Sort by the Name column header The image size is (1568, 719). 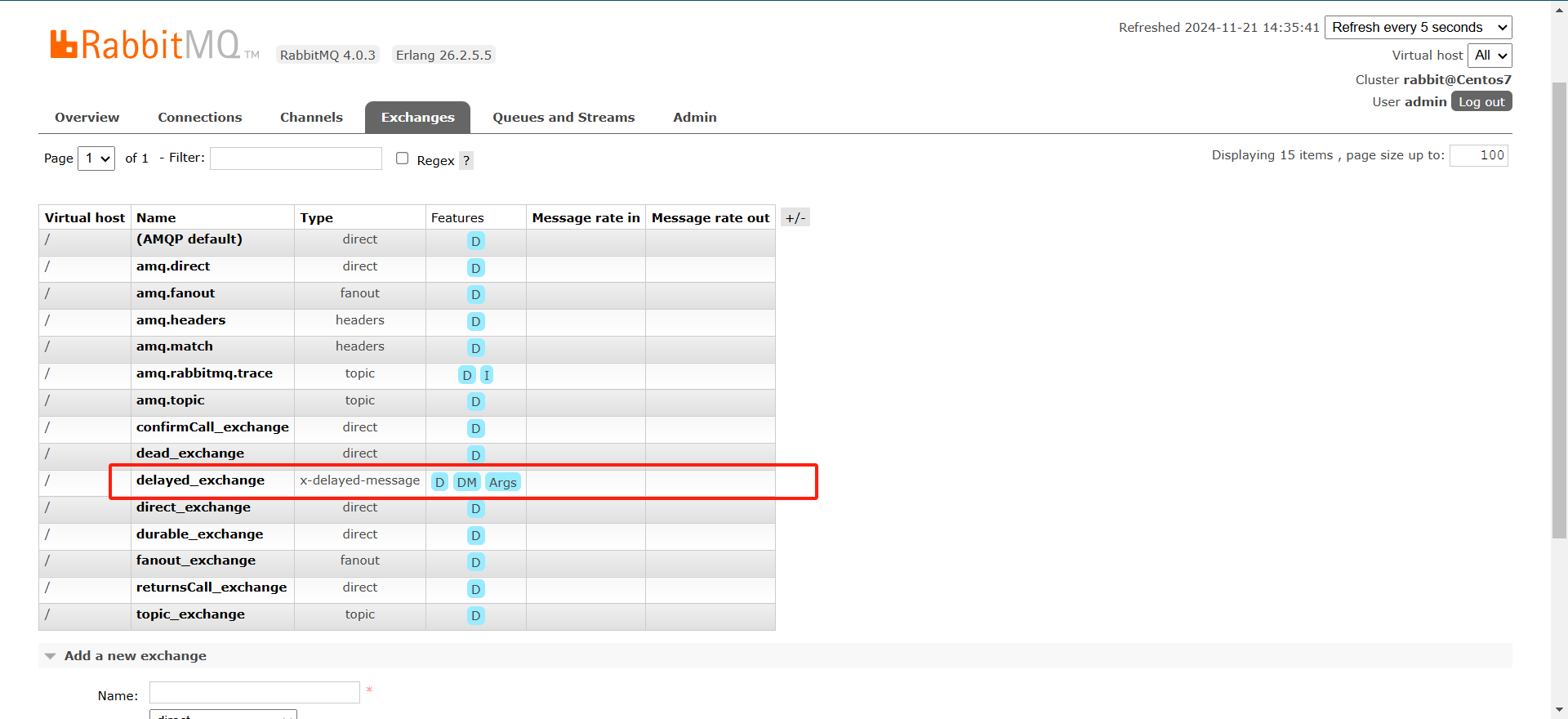[x=156, y=218]
